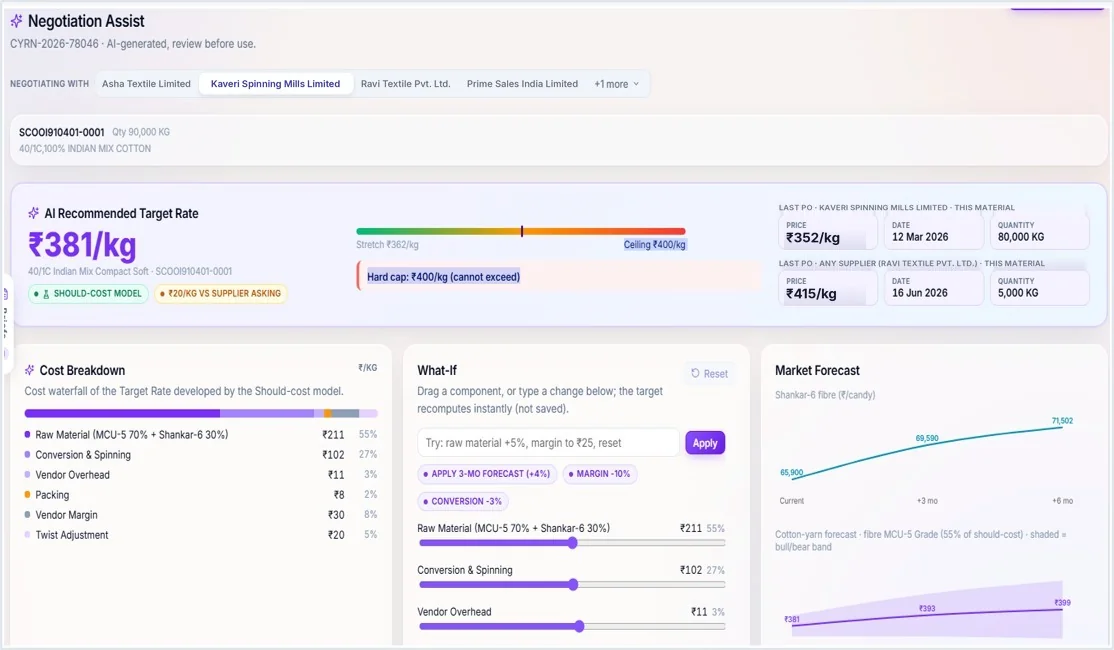Viewport: 1114px width, 650px height.
Task: Click the Cost Breakdown sparkle icon
Action: (x=29, y=370)
